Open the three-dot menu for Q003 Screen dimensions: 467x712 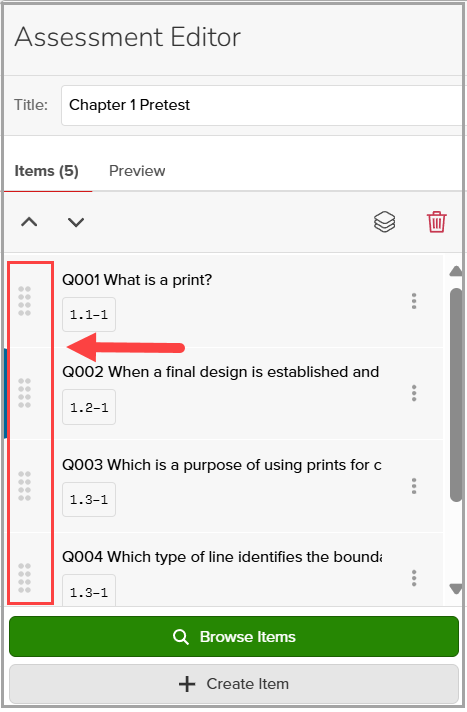(x=414, y=486)
